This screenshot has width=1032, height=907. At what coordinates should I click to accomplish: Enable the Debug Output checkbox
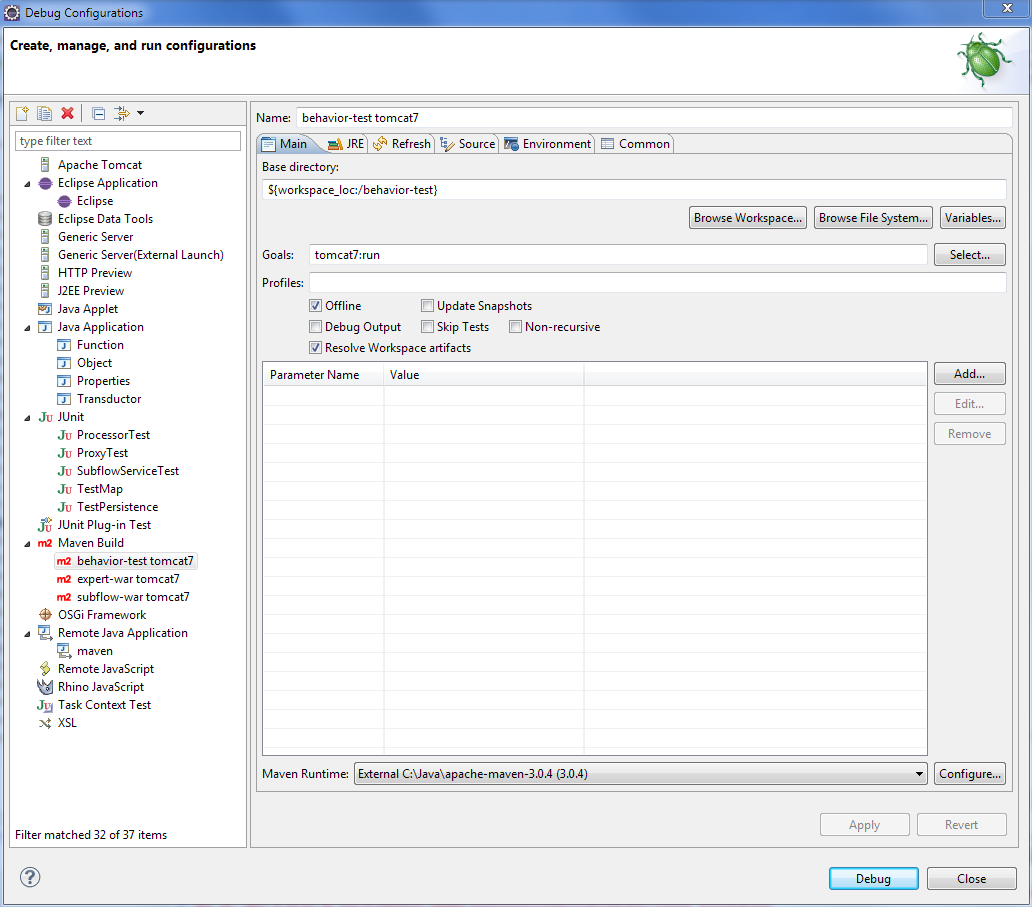(x=315, y=326)
